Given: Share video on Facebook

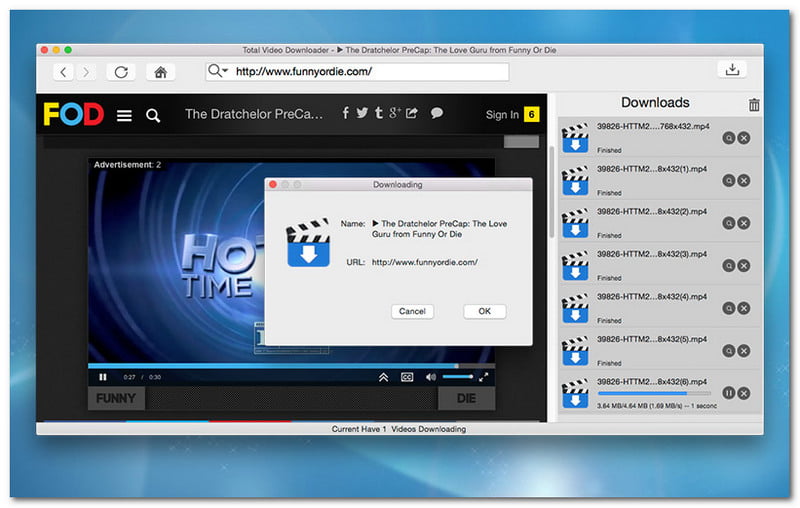Looking at the screenshot, I should tap(346, 113).
